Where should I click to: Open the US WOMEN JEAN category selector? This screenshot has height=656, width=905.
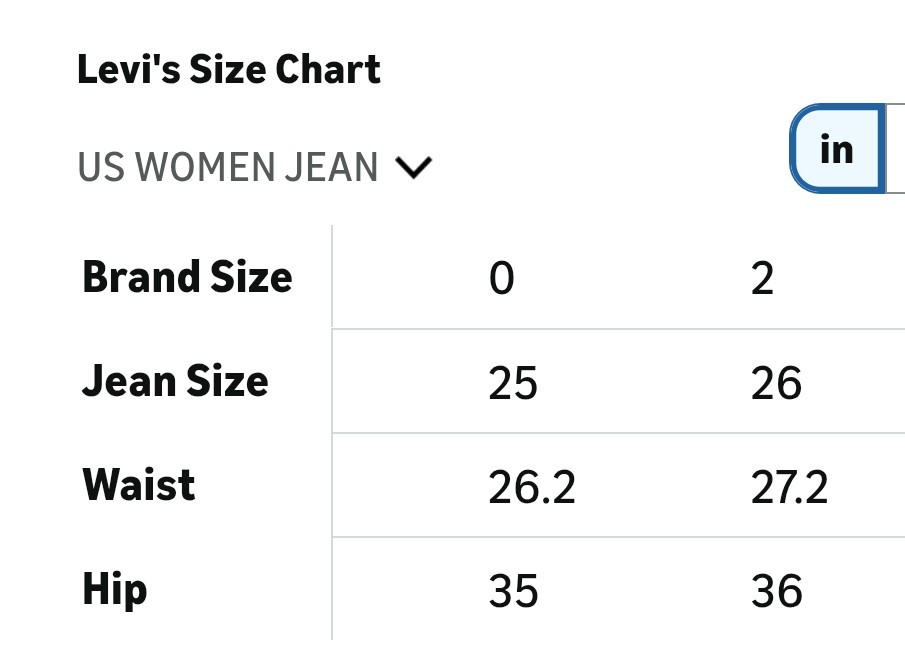click(228, 168)
